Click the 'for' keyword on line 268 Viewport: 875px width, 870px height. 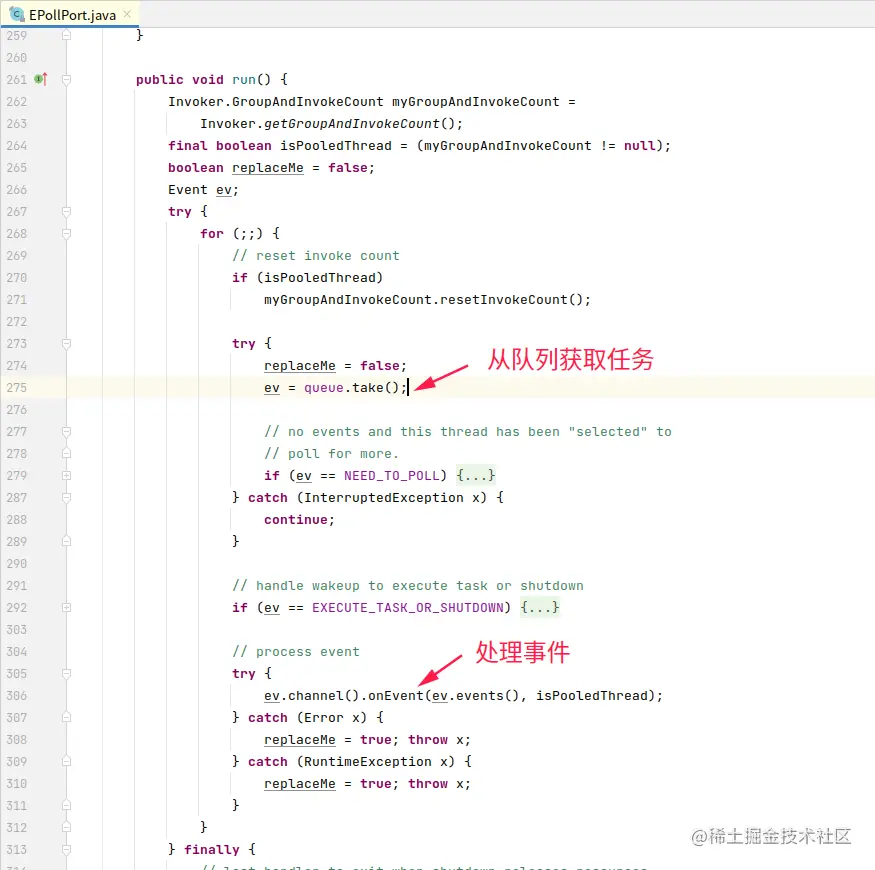tap(211, 234)
